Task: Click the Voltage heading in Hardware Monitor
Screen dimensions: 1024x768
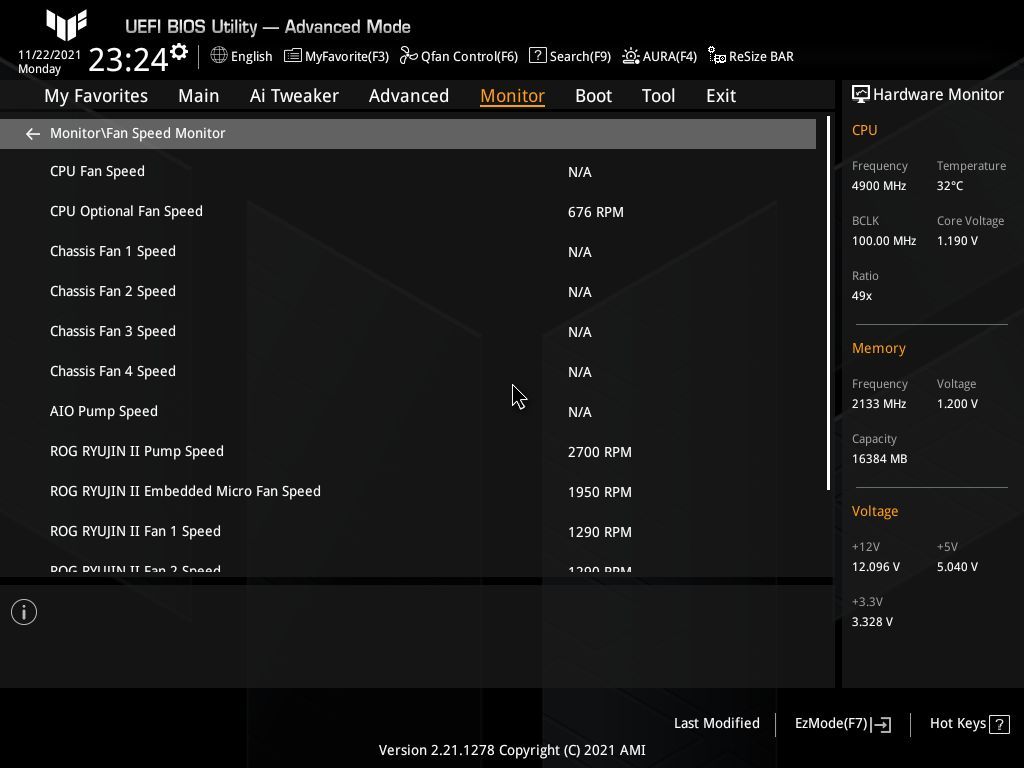Action: click(874, 511)
